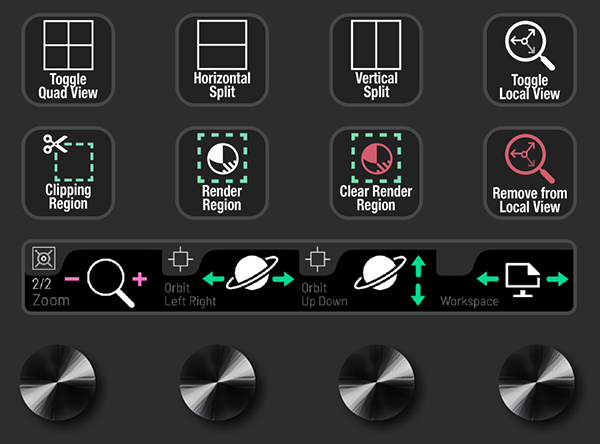This screenshot has width=600, height=444.
Task: Click the green left arrow beside Orbit Left Right planet
Action: coord(213,279)
